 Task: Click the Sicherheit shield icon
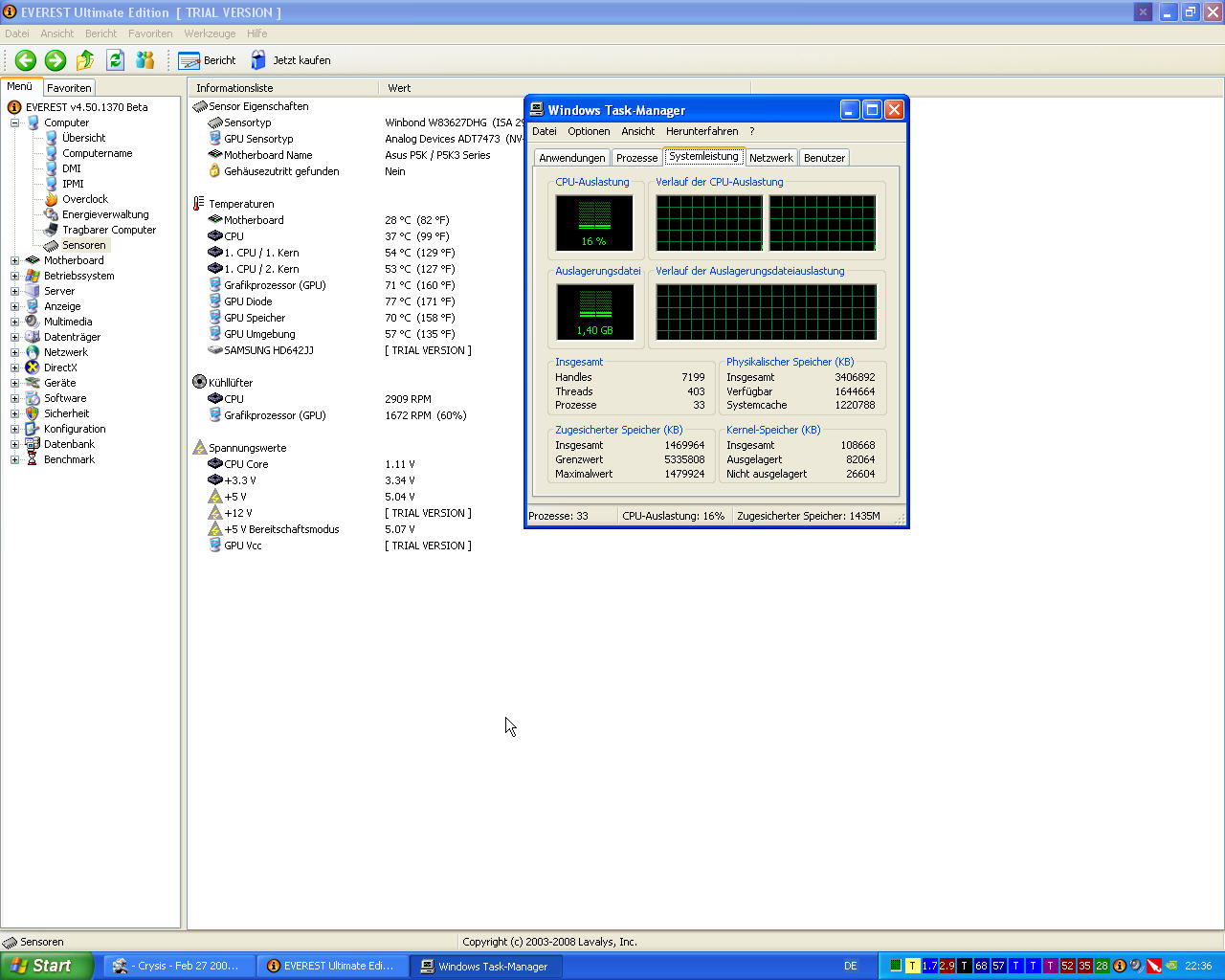[33, 413]
